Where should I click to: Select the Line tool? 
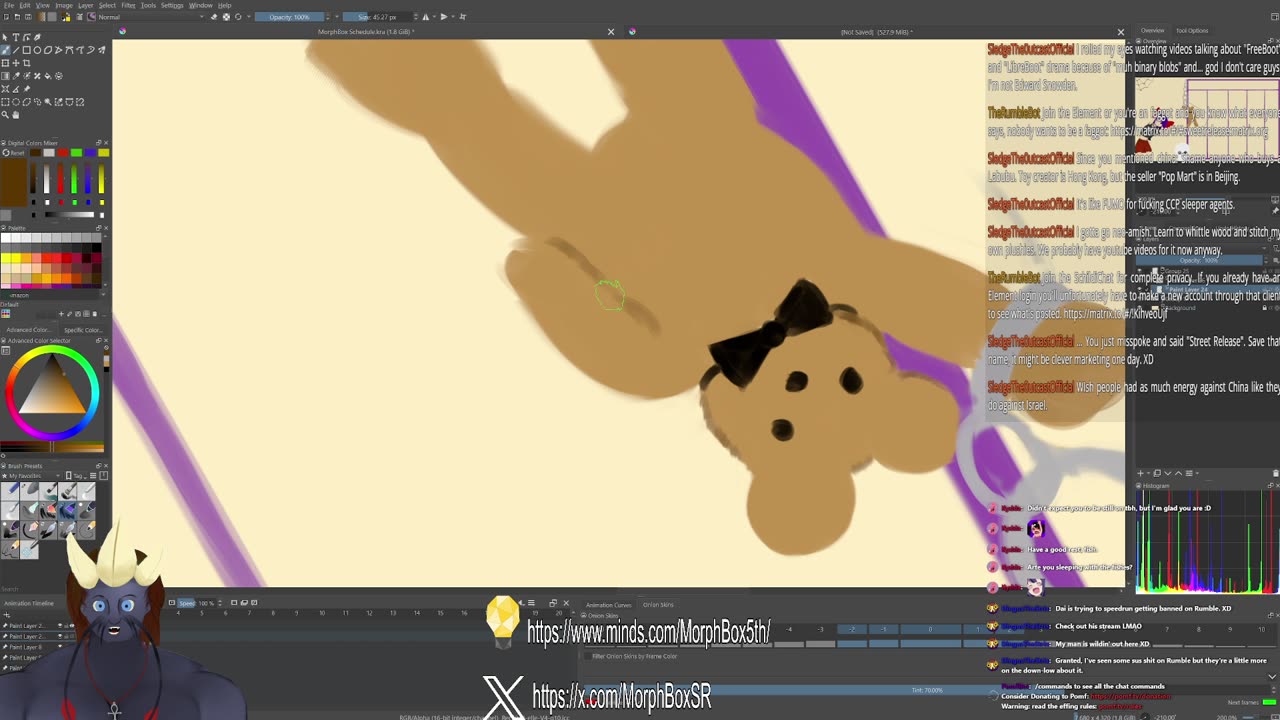coord(16,50)
